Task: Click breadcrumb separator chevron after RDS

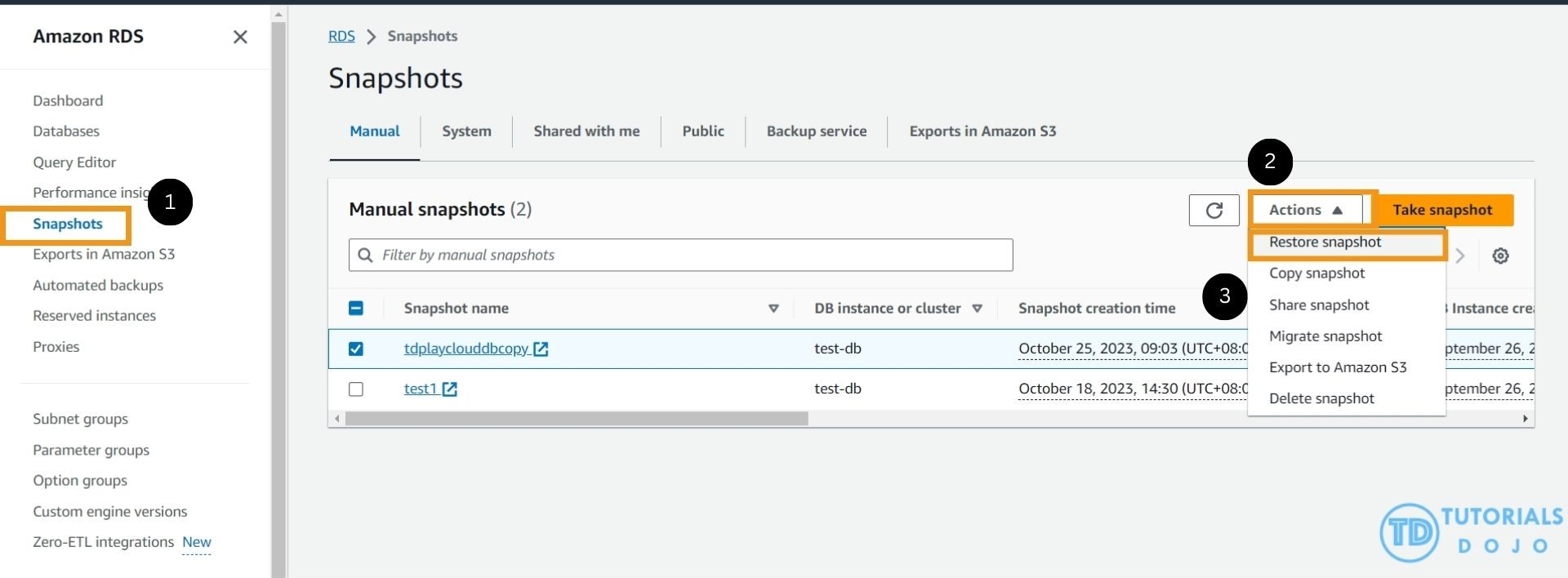Action: (372, 37)
